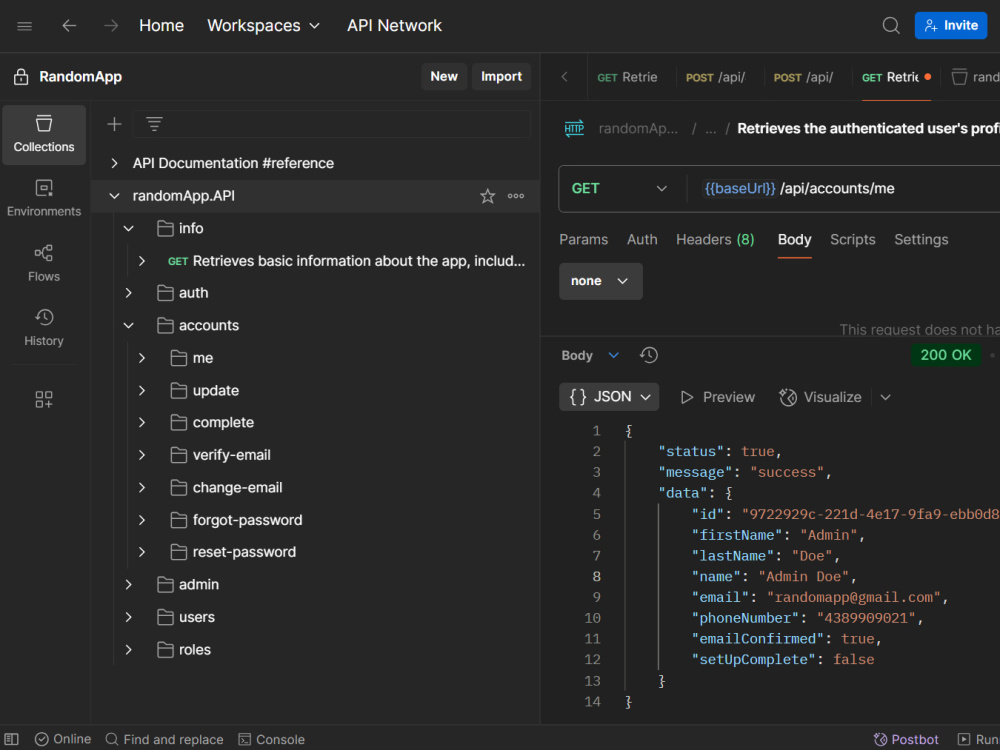Click the Import button
The width and height of the screenshot is (1000, 750).
[501, 77]
